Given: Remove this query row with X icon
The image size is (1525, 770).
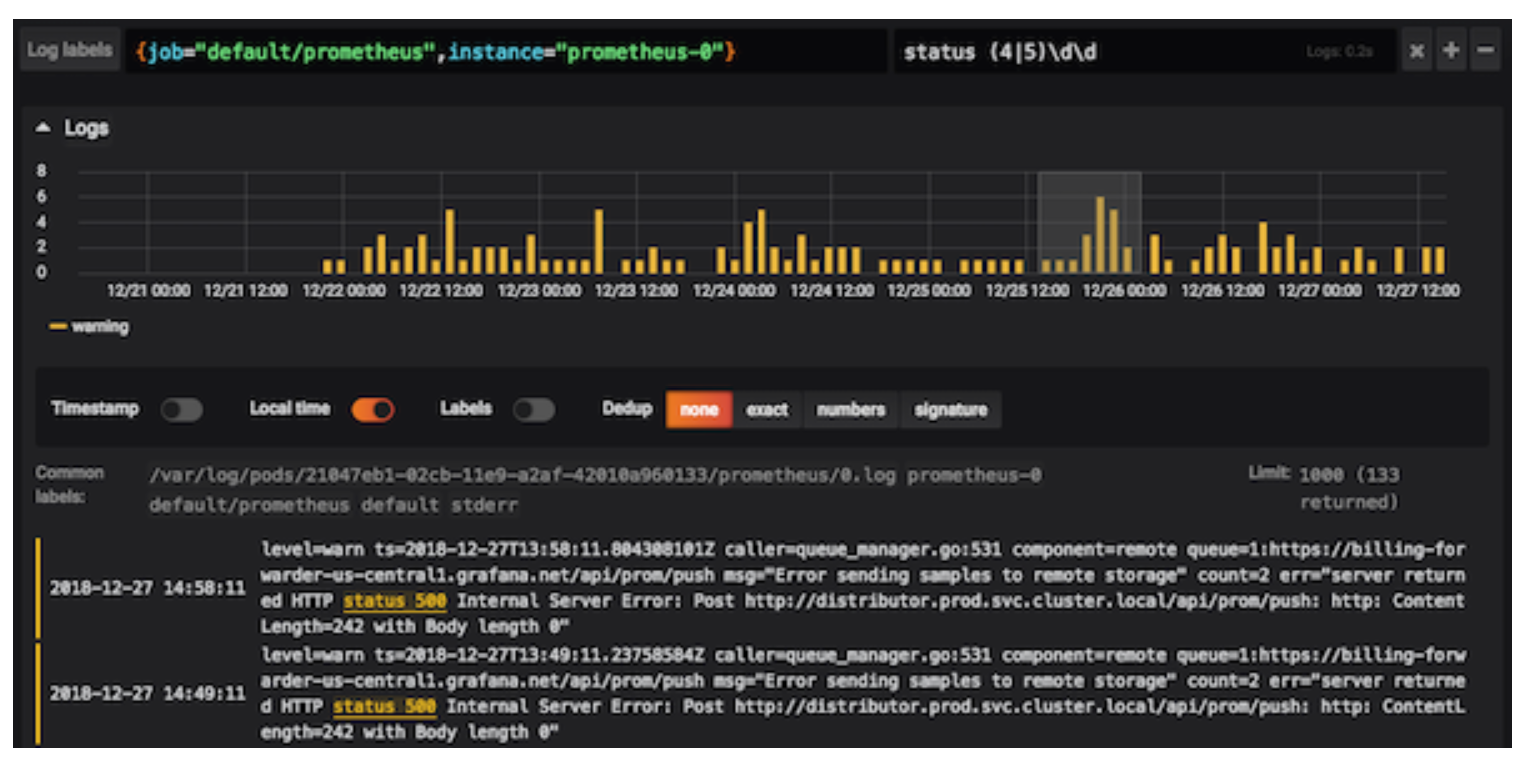Looking at the screenshot, I should coord(1416,52).
